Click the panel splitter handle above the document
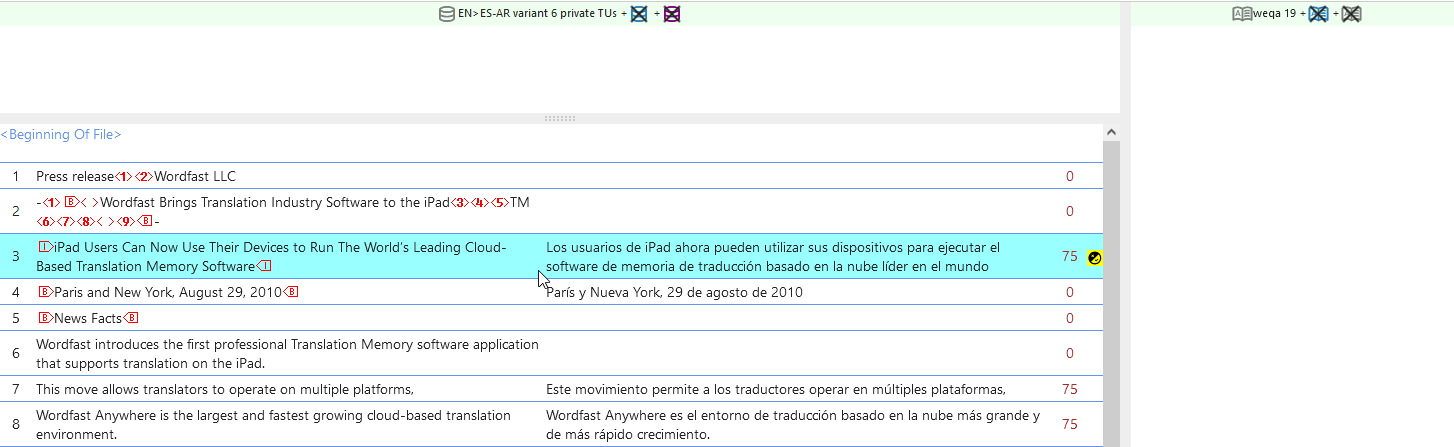This screenshot has width=1454, height=447. click(x=560, y=118)
